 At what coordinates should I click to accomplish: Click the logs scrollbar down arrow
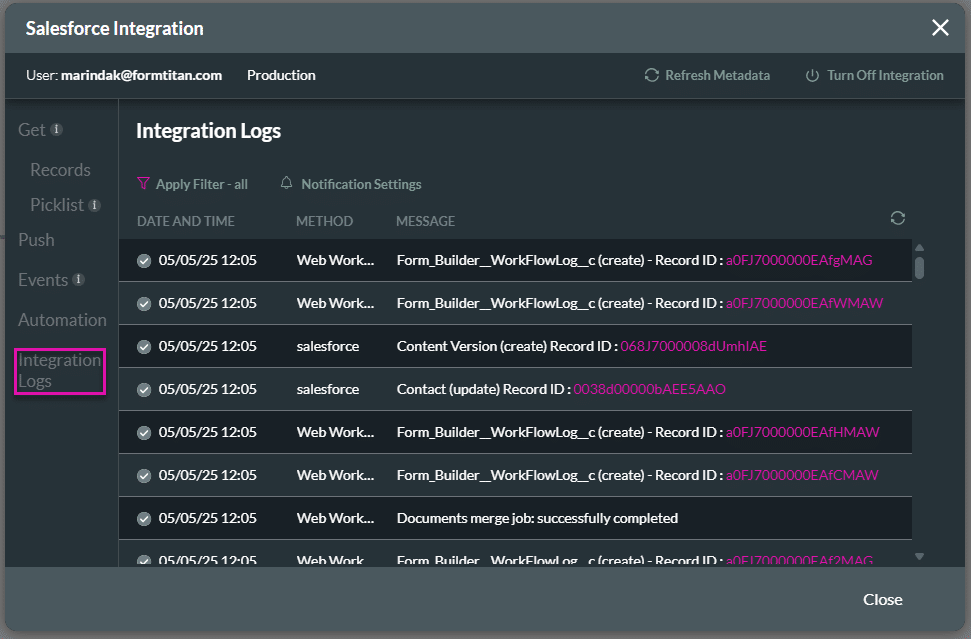(x=920, y=557)
